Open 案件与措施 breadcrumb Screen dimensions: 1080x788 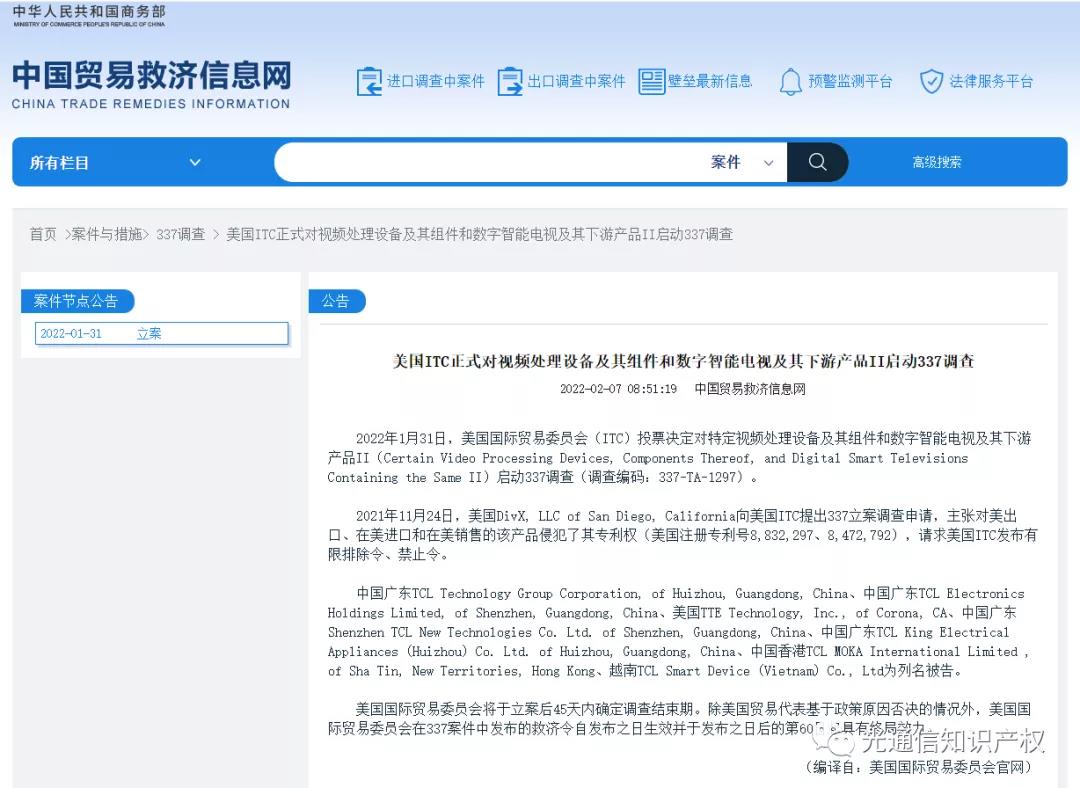[x=107, y=234]
